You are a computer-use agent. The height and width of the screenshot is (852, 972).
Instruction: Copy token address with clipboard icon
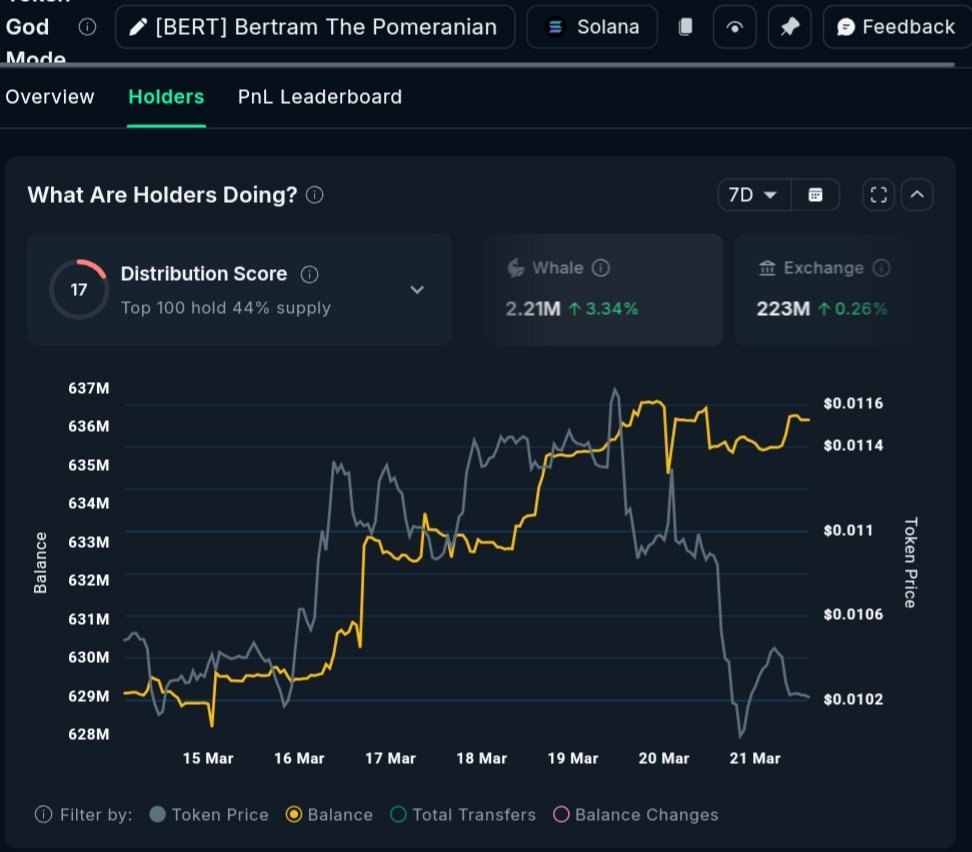pyautogui.click(x=685, y=27)
